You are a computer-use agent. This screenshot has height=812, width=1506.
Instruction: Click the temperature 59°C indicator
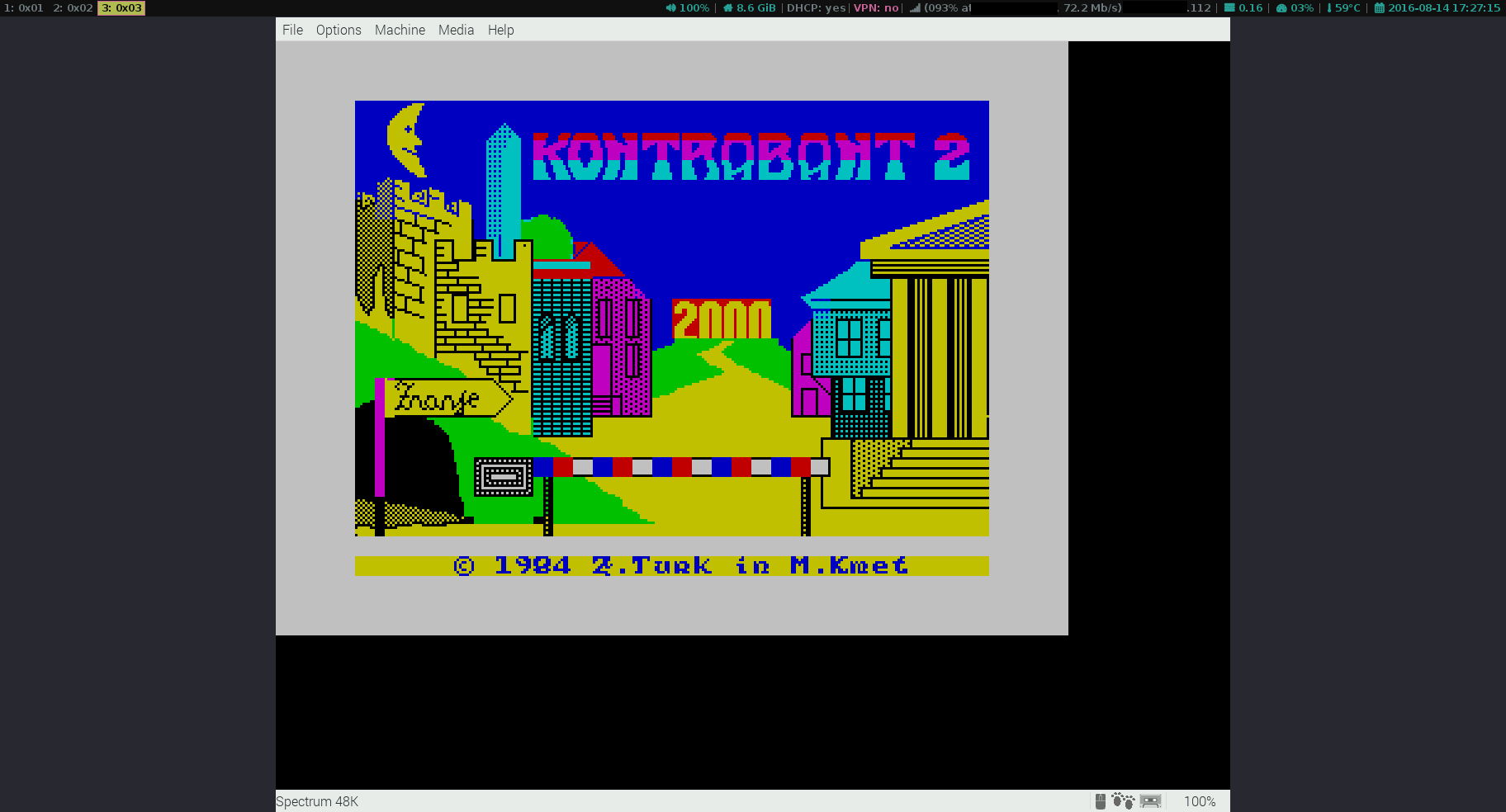coord(1343,7)
